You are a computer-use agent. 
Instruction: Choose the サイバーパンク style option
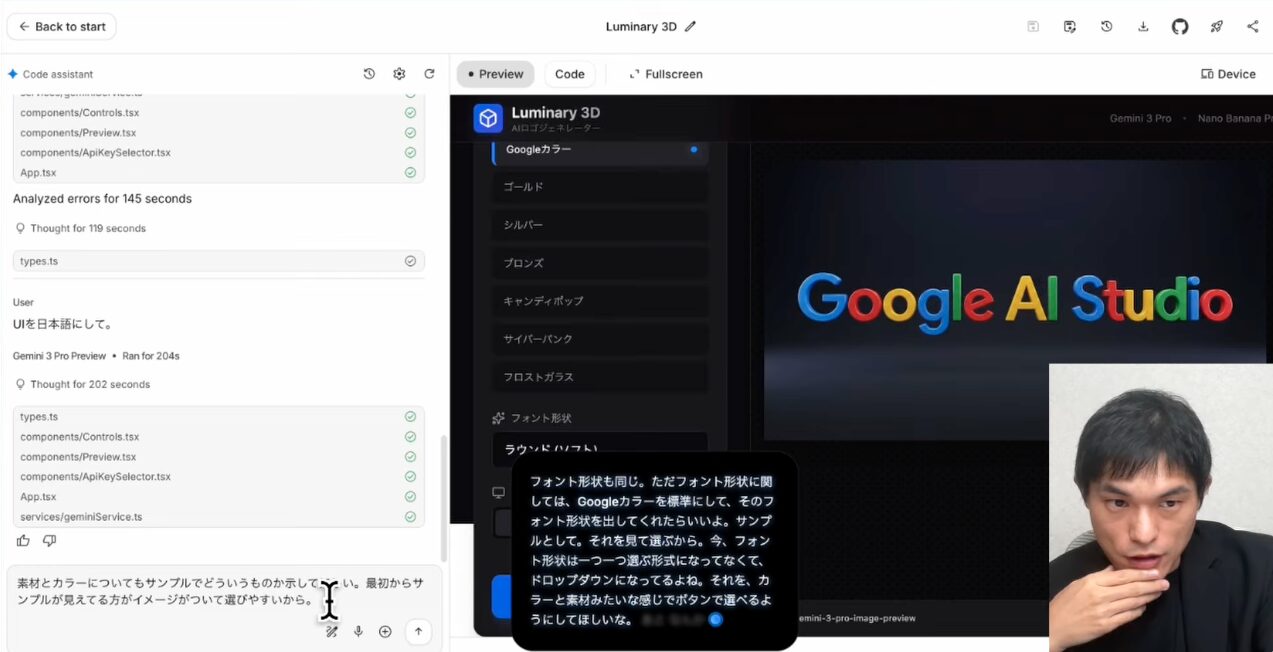[x=600, y=339]
